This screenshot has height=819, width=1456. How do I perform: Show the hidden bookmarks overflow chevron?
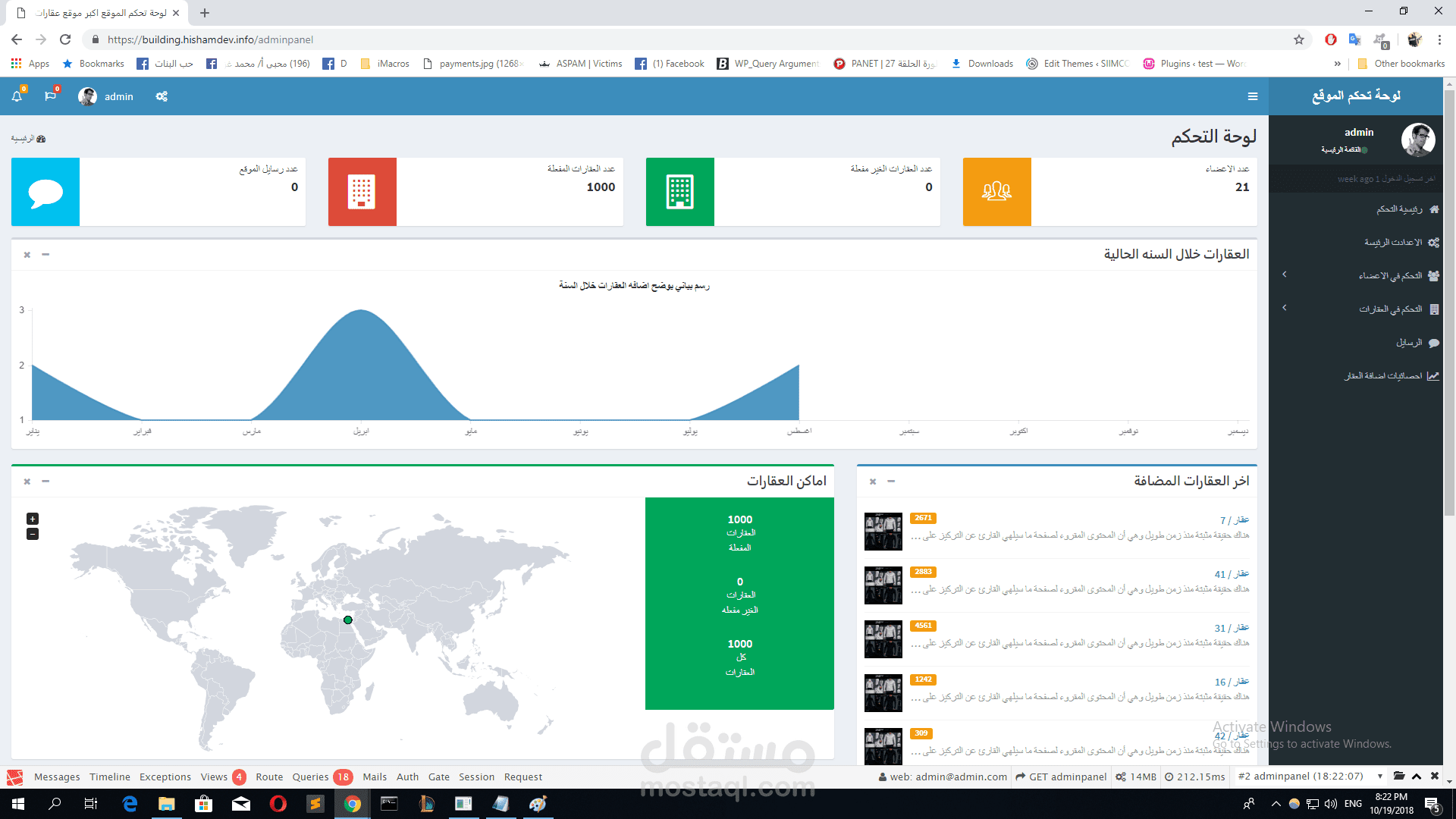pyautogui.click(x=1337, y=64)
